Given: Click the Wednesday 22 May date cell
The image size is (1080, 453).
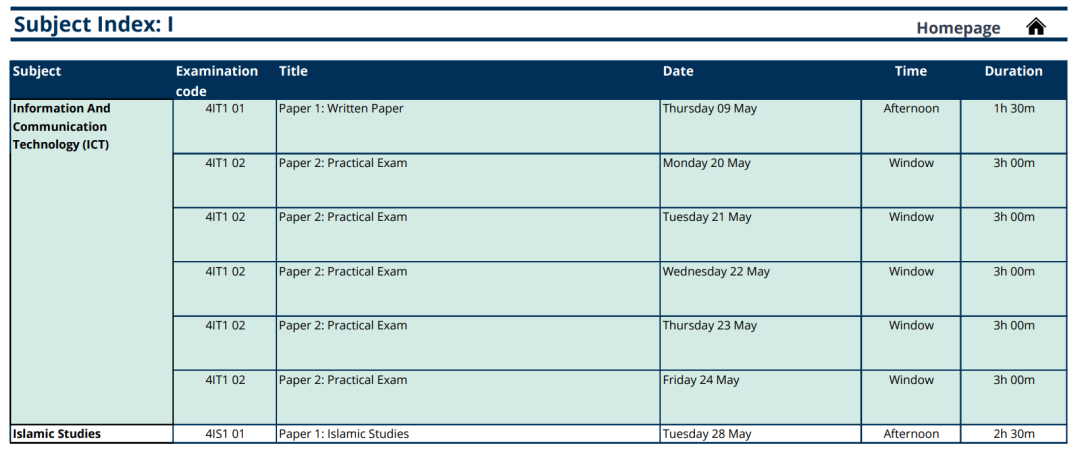Looking at the screenshot, I should 760,289.
